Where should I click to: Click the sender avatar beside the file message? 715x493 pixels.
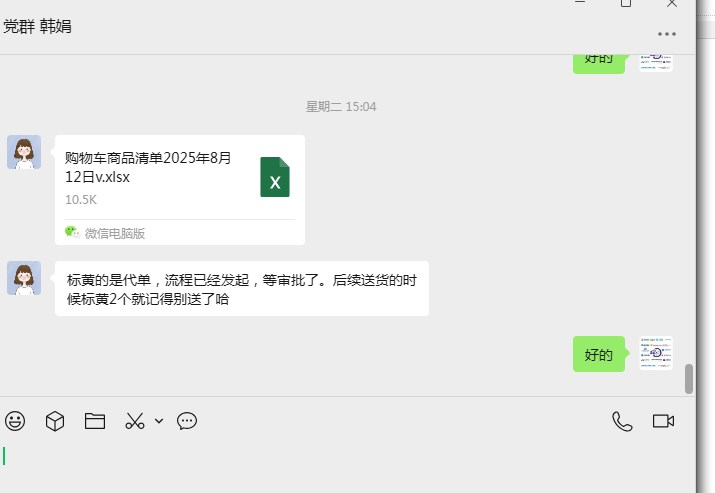click(24, 152)
